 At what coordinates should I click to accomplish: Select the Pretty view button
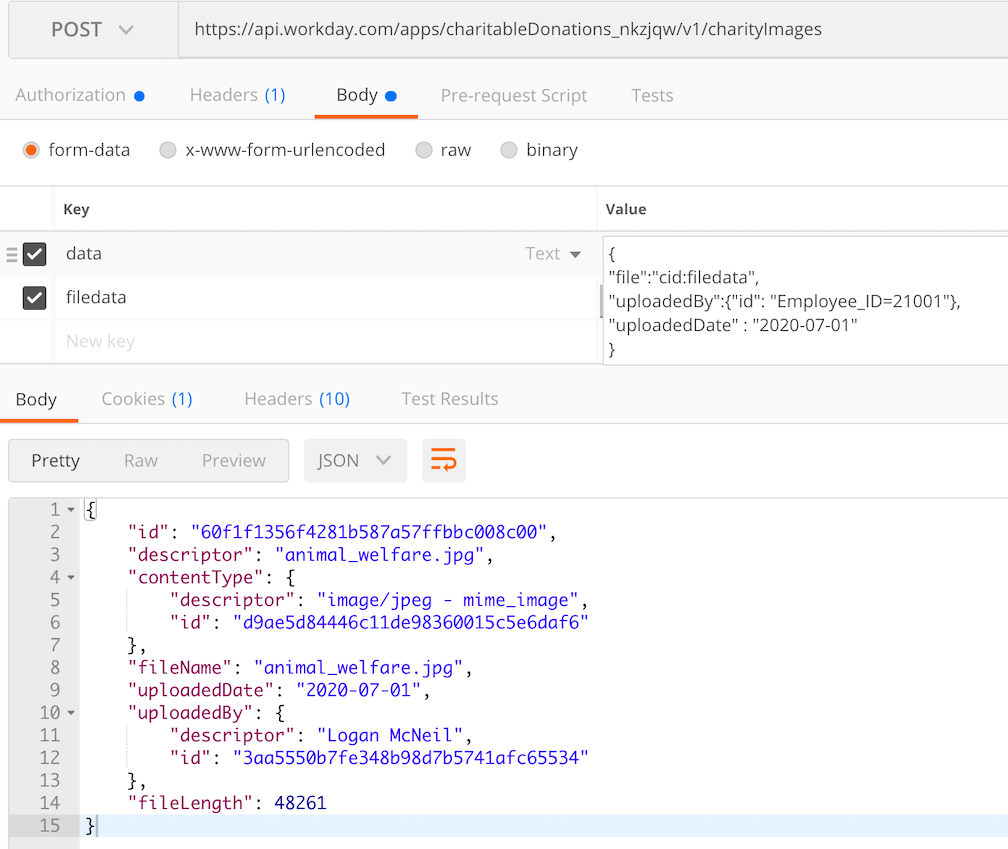tap(55, 461)
